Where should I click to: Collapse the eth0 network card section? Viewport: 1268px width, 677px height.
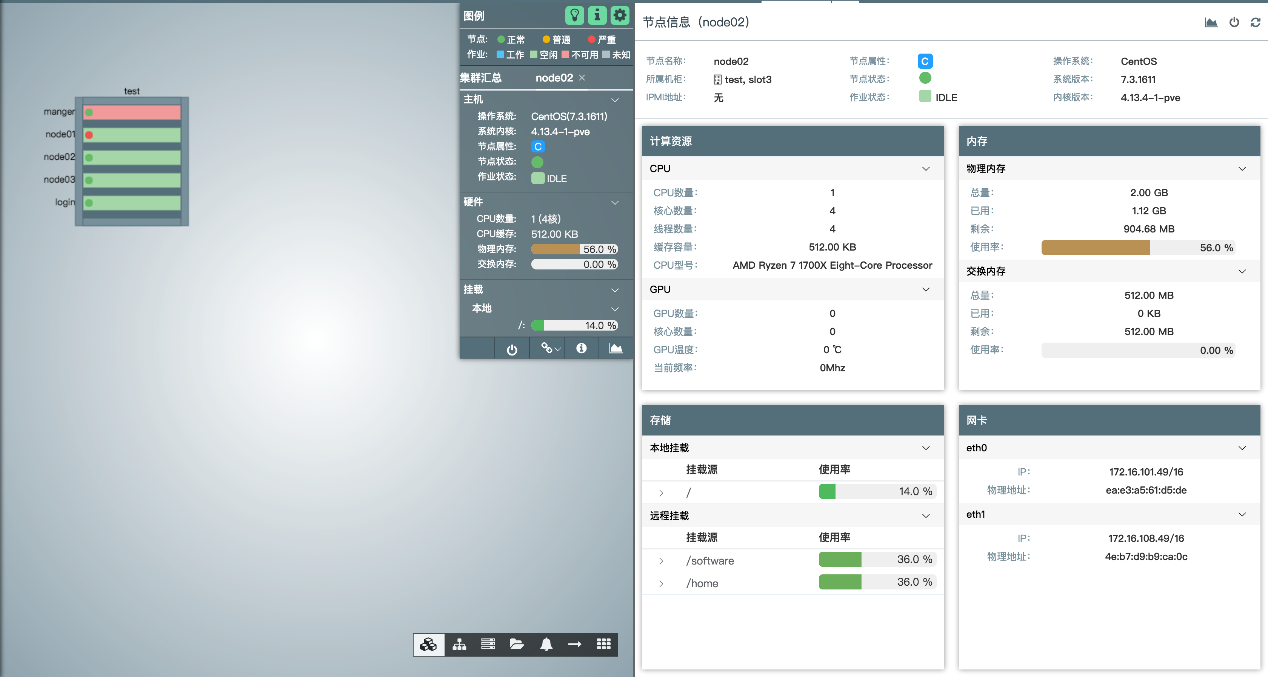pos(1243,448)
